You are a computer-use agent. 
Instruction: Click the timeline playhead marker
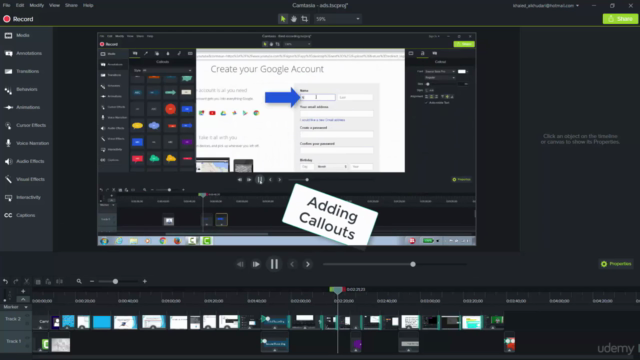click(337, 290)
